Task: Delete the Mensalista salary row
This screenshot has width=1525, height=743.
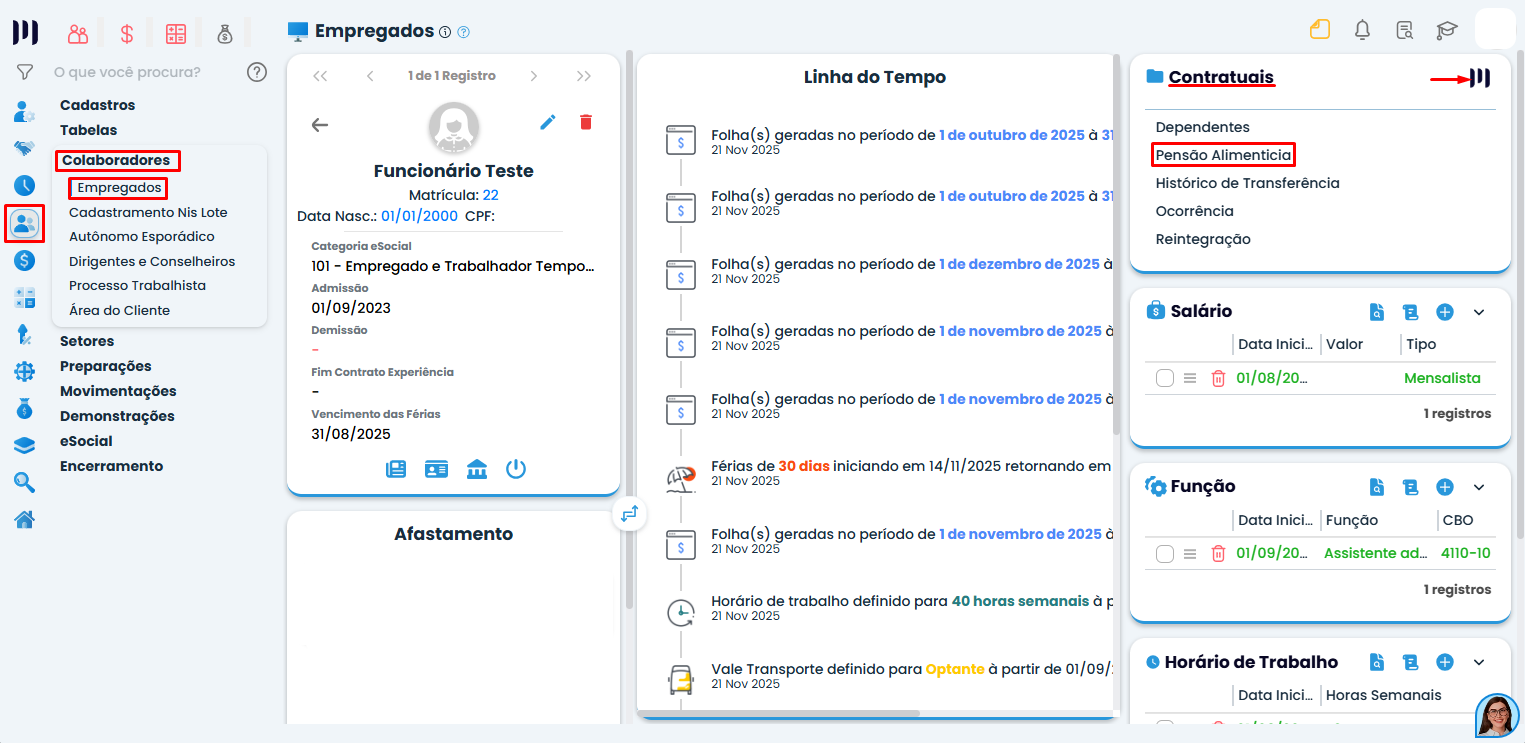Action: click(1218, 378)
